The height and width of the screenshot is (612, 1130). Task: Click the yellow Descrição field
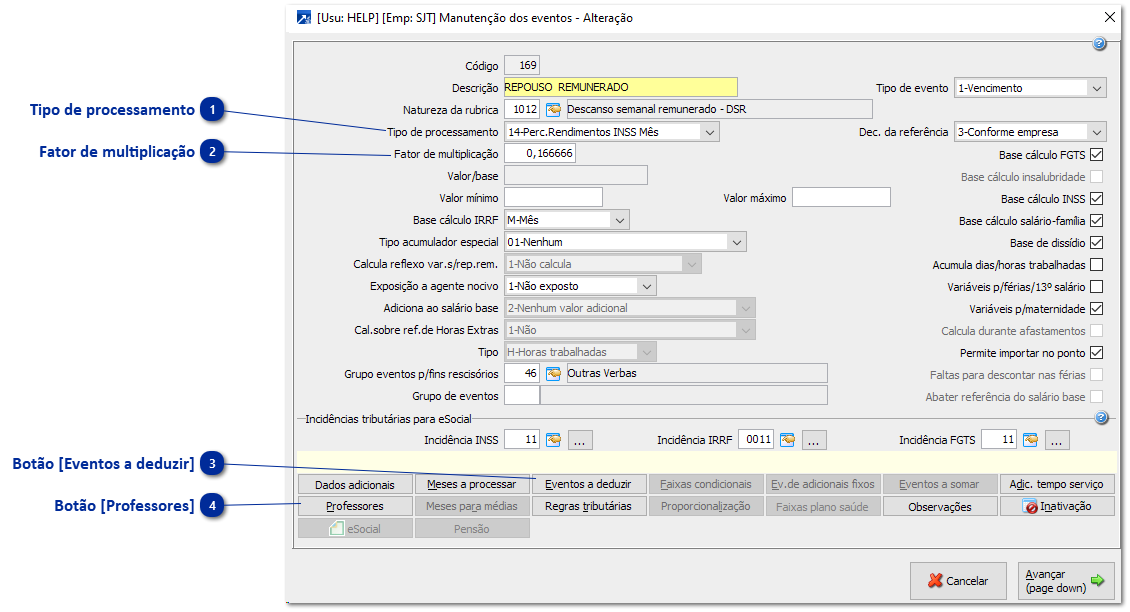click(x=620, y=87)
